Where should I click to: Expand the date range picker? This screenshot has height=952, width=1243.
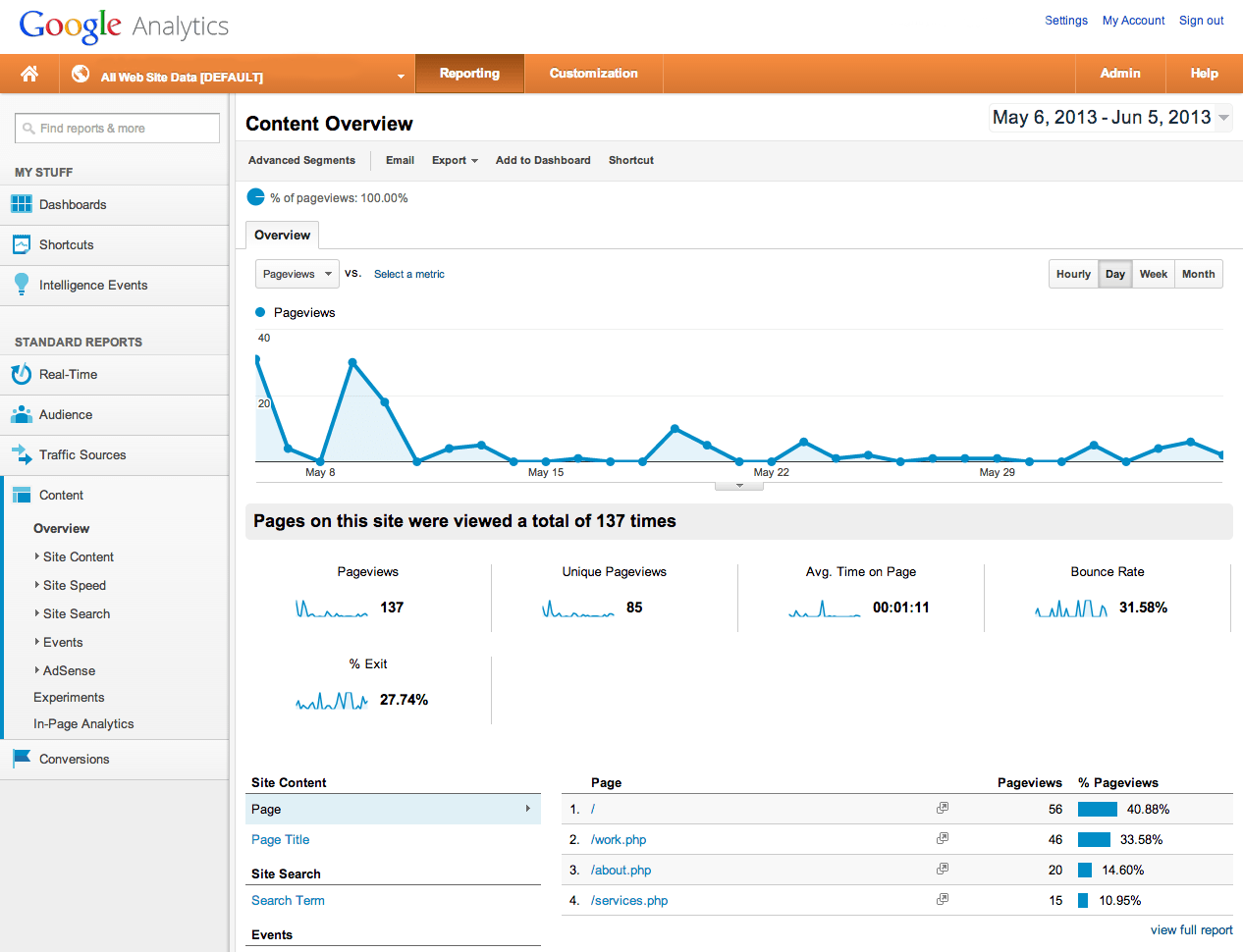1109,118
